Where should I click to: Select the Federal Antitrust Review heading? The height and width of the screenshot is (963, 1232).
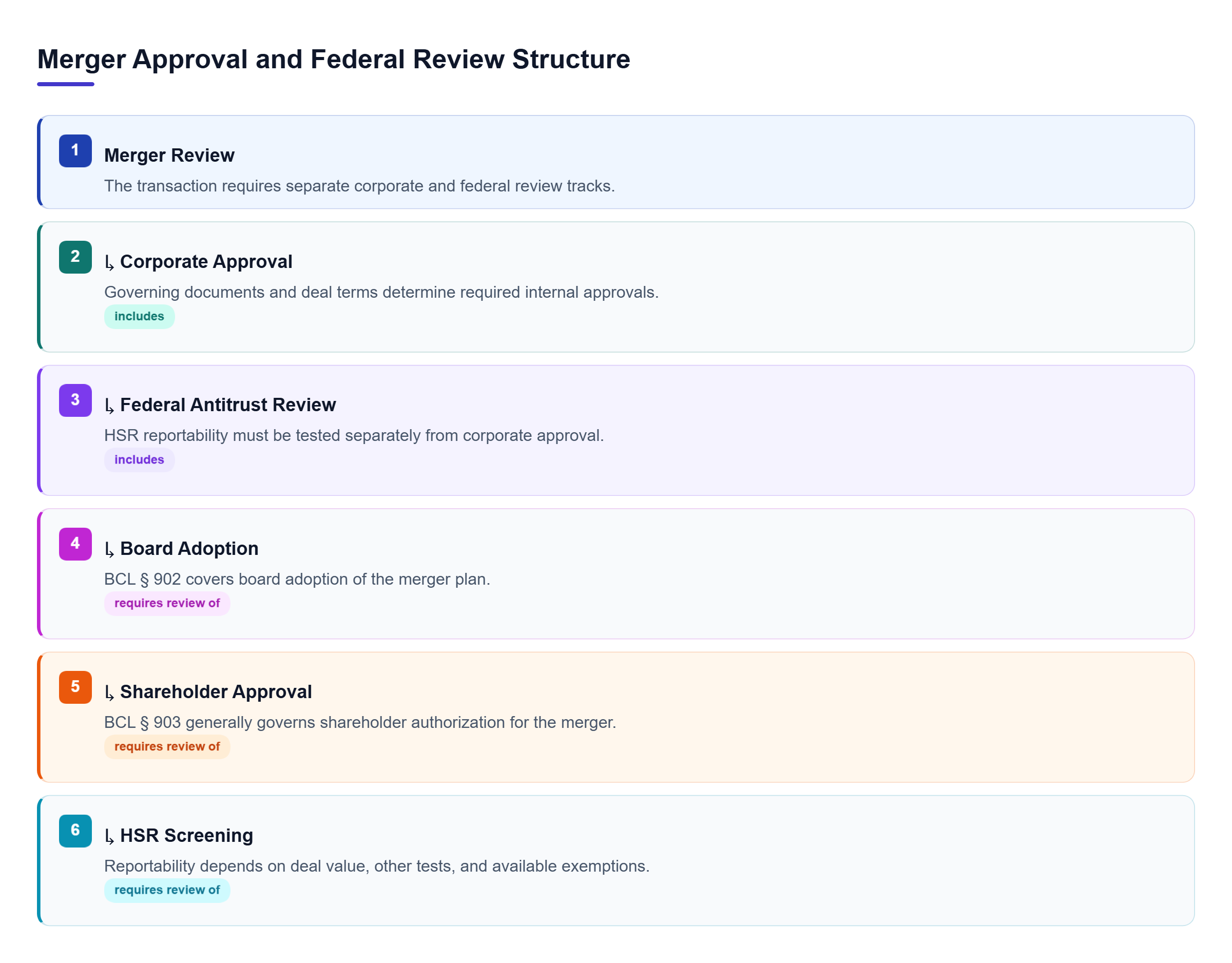[x=228, y=405]
